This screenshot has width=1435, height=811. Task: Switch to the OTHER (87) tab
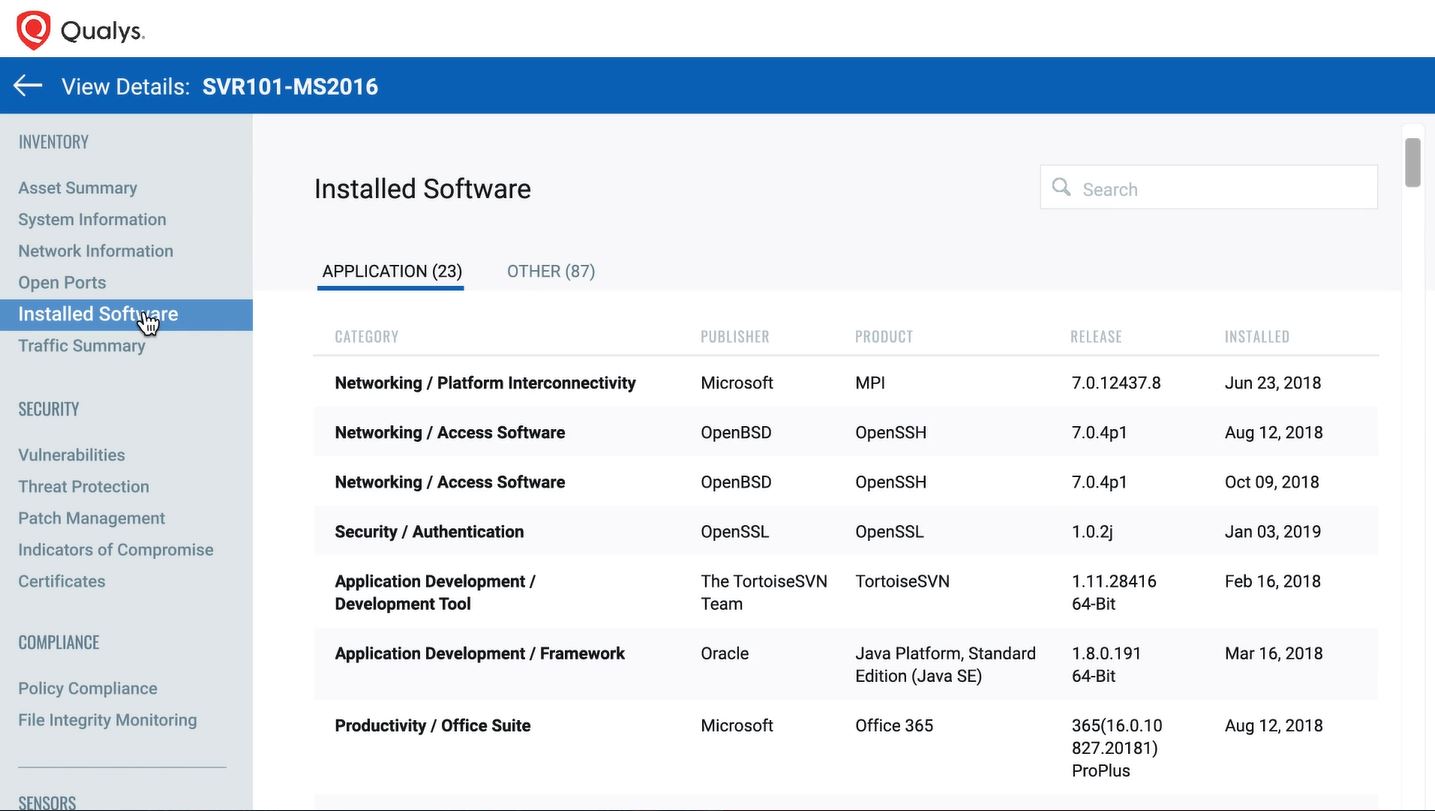click(x=551, y=271)
